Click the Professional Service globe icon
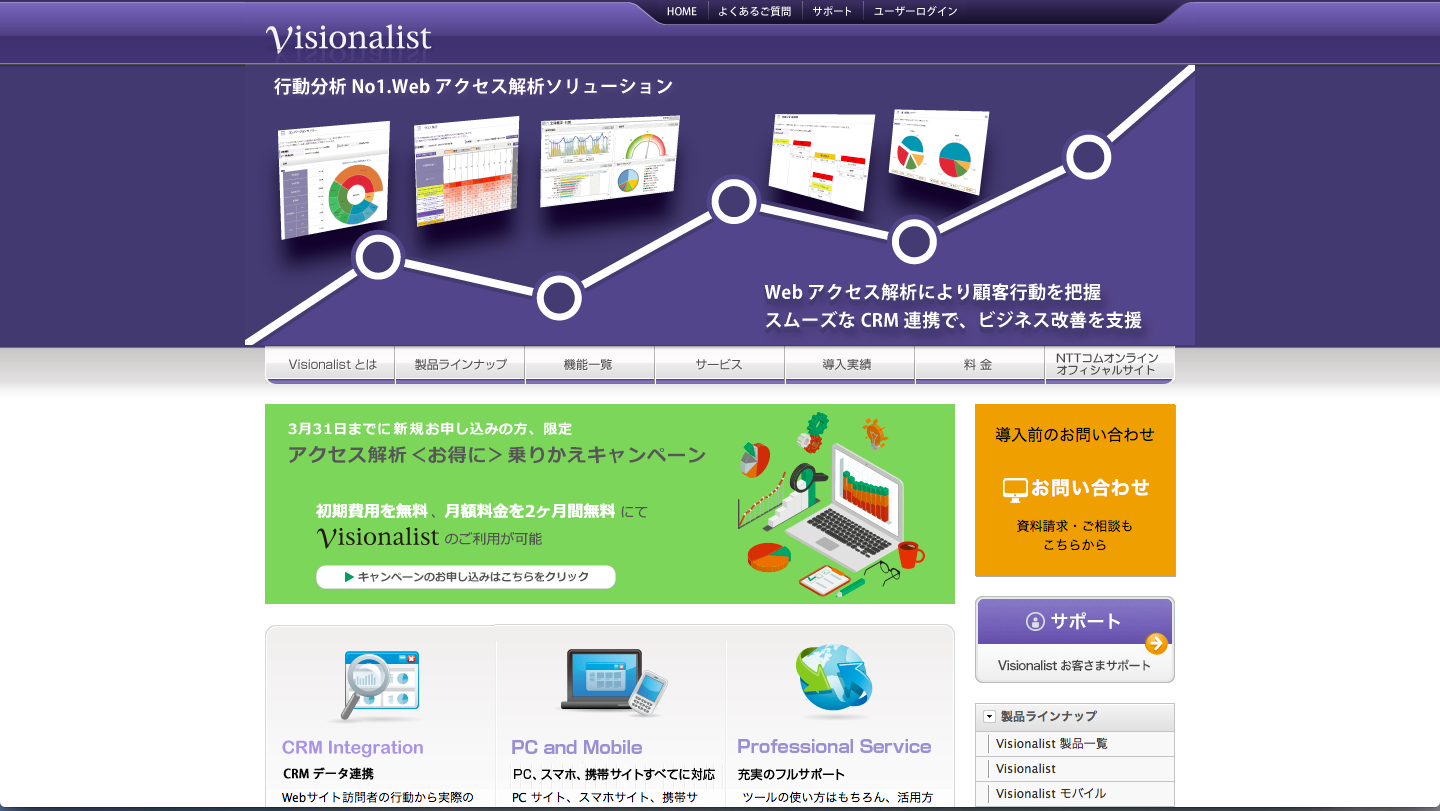 click(834, 681)
